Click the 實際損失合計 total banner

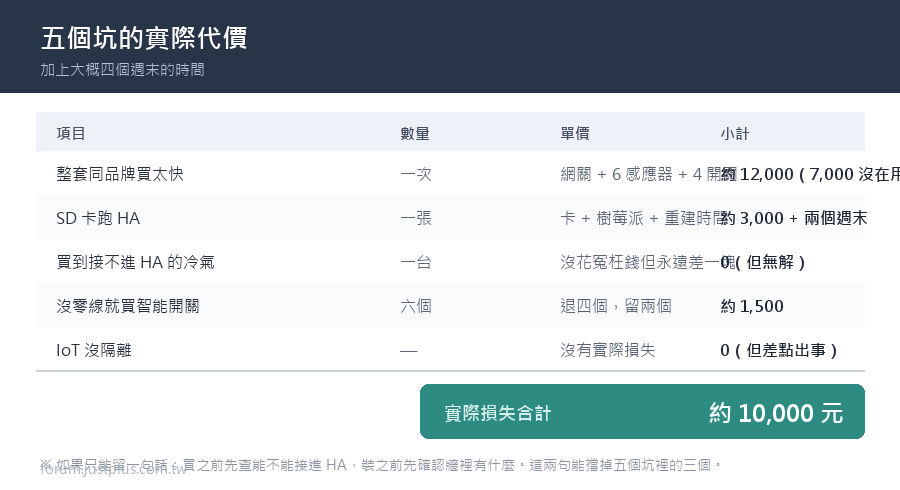(x=642, y=412)
